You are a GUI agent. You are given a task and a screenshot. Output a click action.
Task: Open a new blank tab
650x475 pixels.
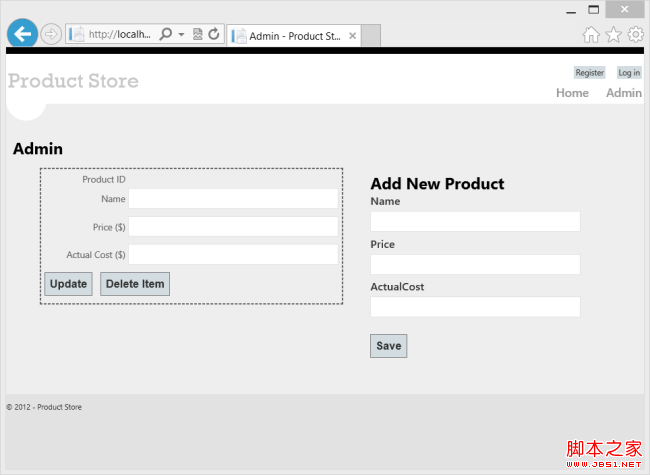(x=370, y=36)
